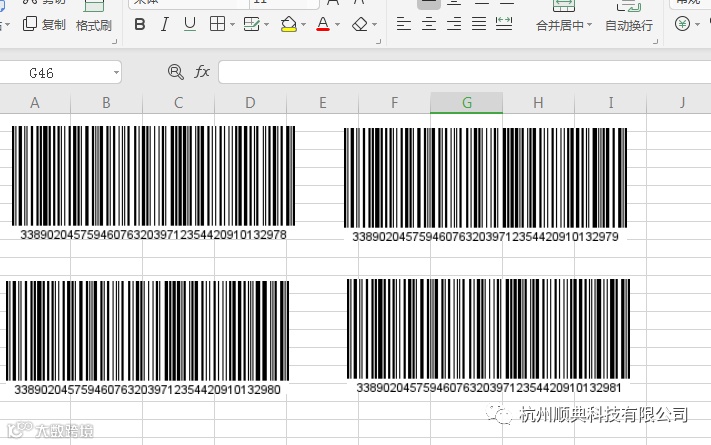Click the eraser clear-format icon
Screen dimensions: 711x445
coord(360,24)
